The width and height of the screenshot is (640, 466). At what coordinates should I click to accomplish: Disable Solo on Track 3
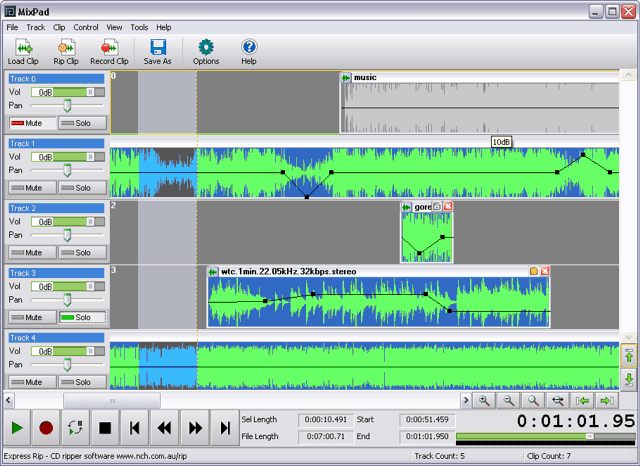tap(82, 317)
